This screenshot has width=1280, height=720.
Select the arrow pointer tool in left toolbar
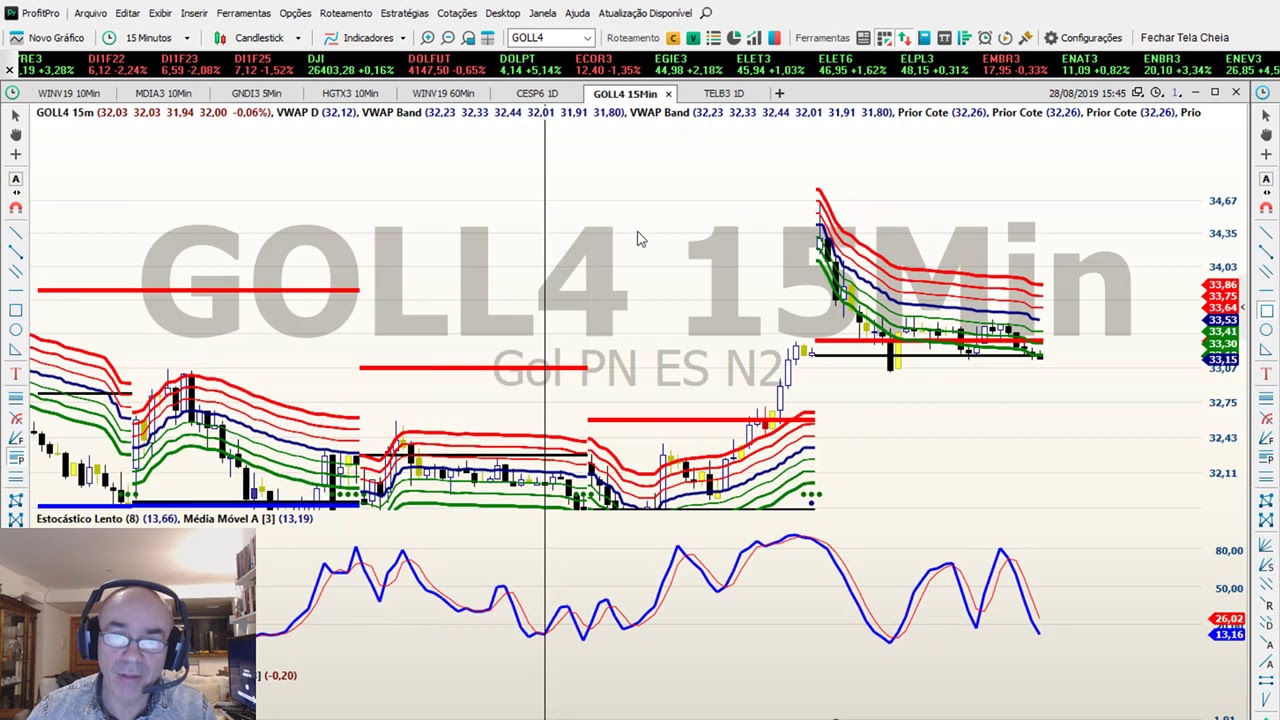click(15, 116)
